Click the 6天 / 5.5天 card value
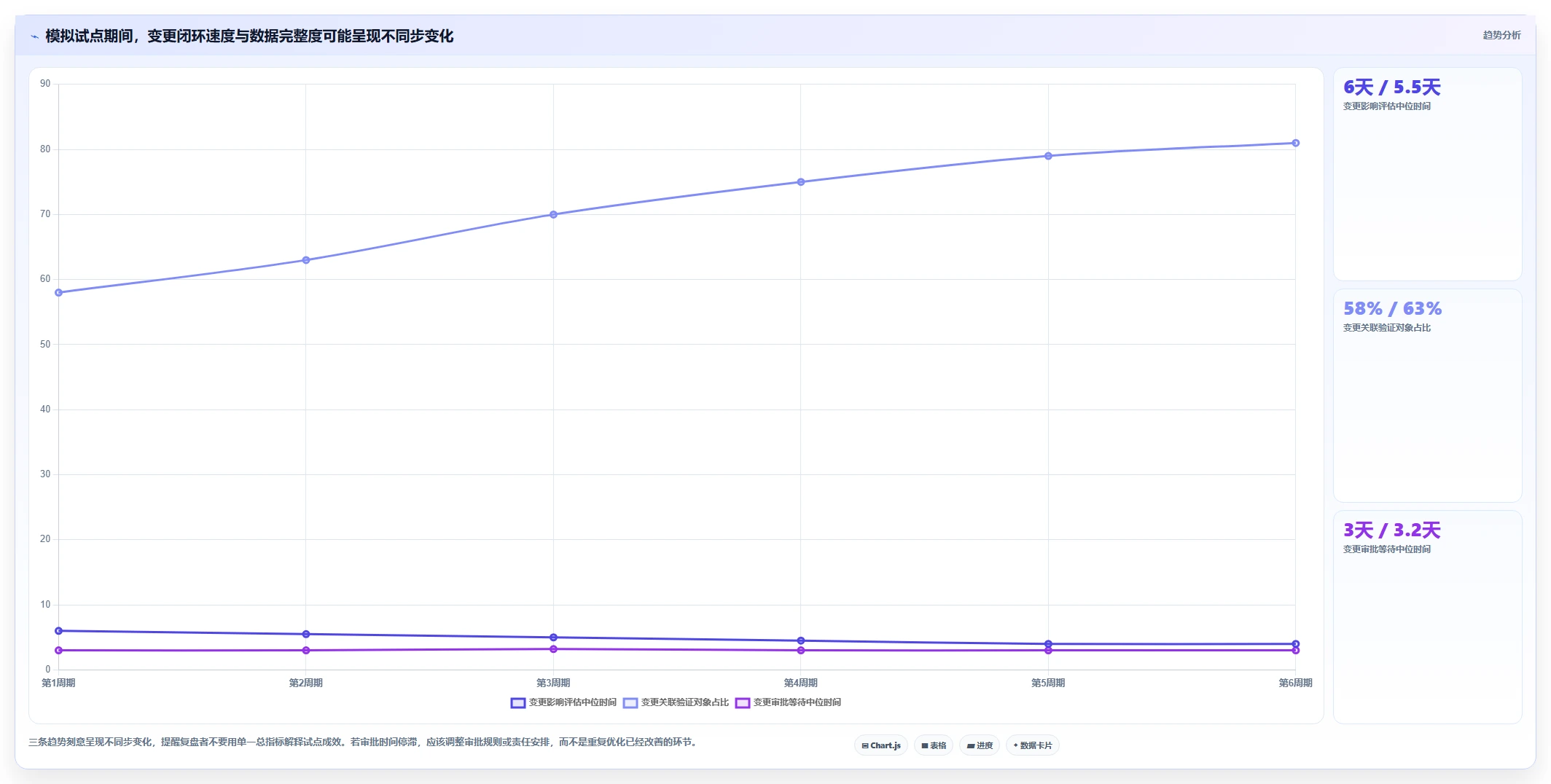 [x=1392, y=87]
